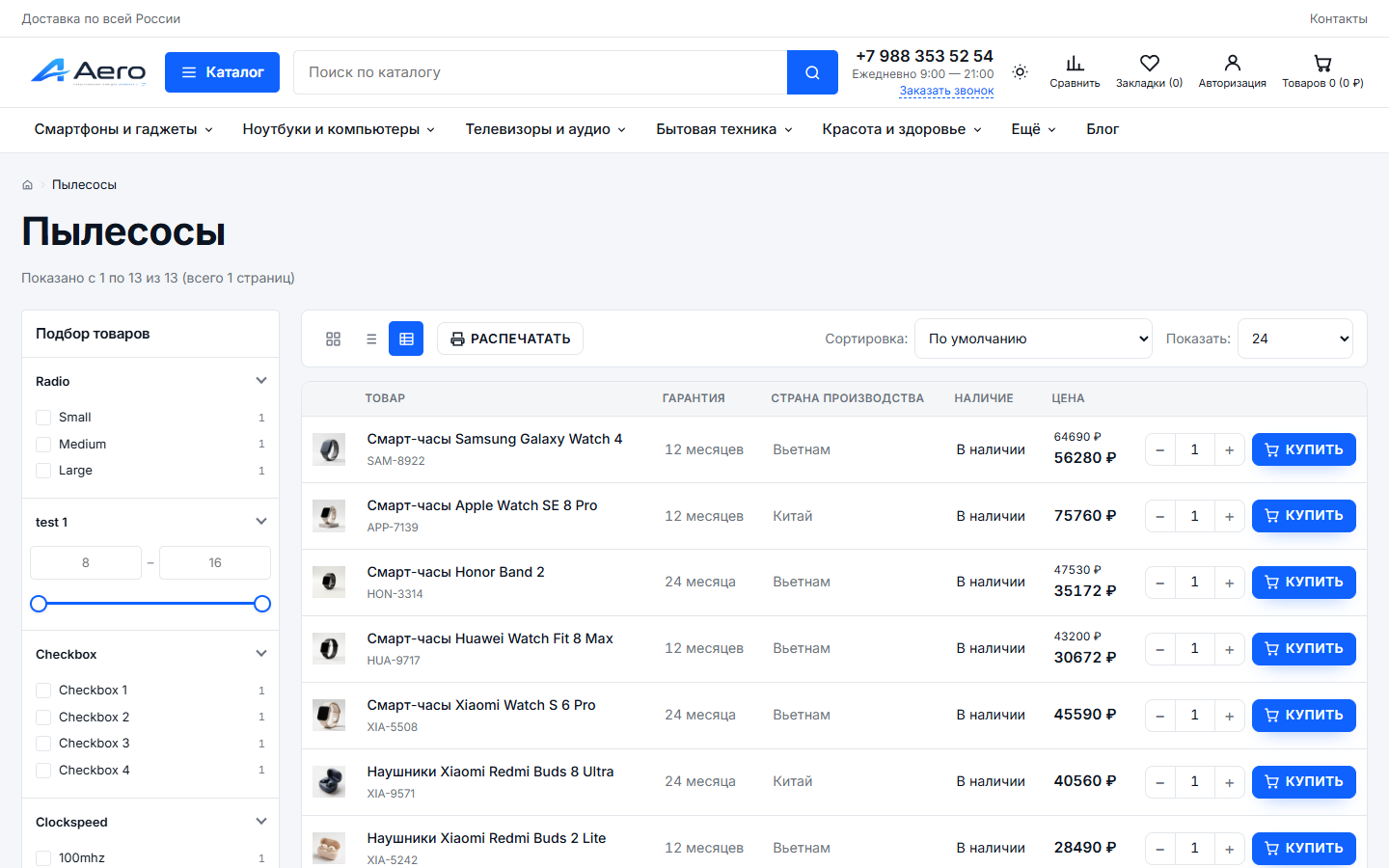The width and height of the screenshot is (1389, 868).
Task: Click the test 1 minimum value field
Action: point(86,562)
